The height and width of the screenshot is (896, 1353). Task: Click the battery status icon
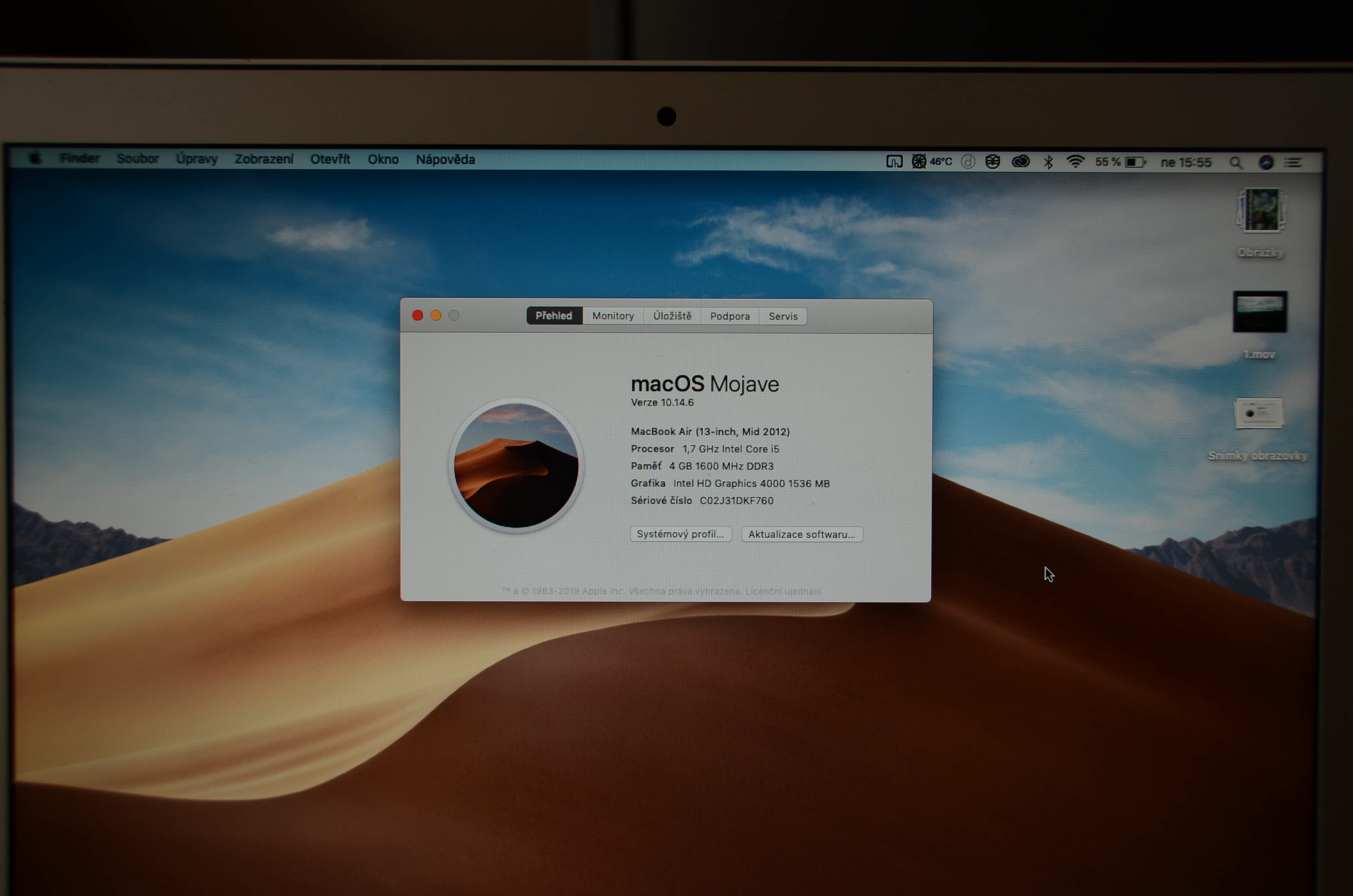(1135, 162)
